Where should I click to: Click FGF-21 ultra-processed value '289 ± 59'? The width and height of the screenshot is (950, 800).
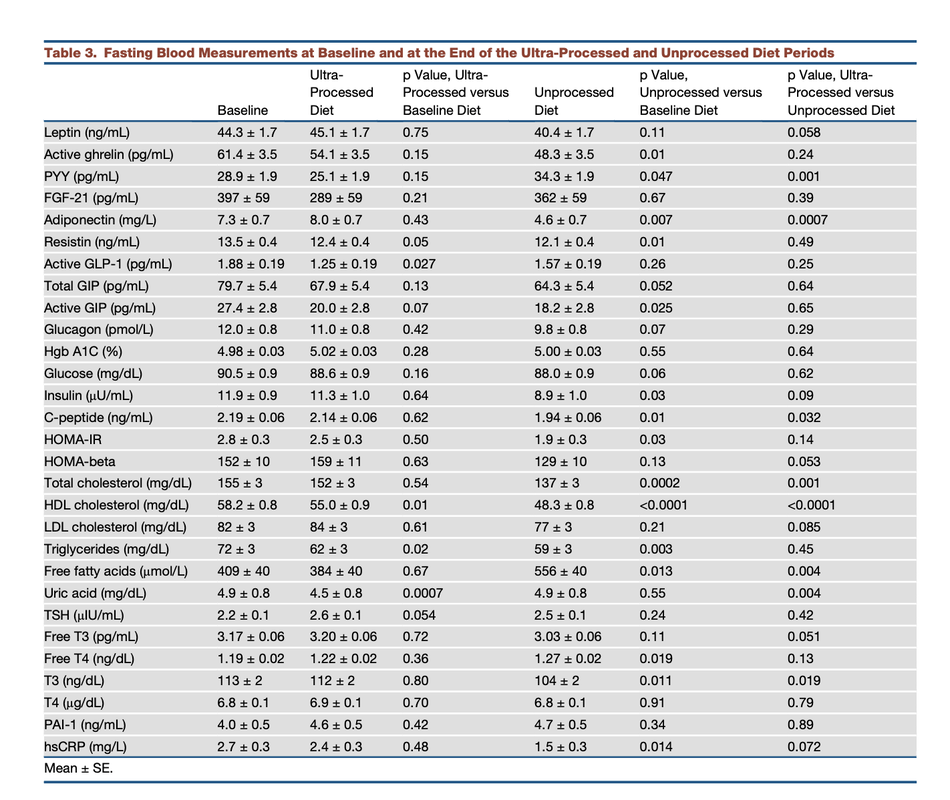pyautogui.click(x=336, y=198)
